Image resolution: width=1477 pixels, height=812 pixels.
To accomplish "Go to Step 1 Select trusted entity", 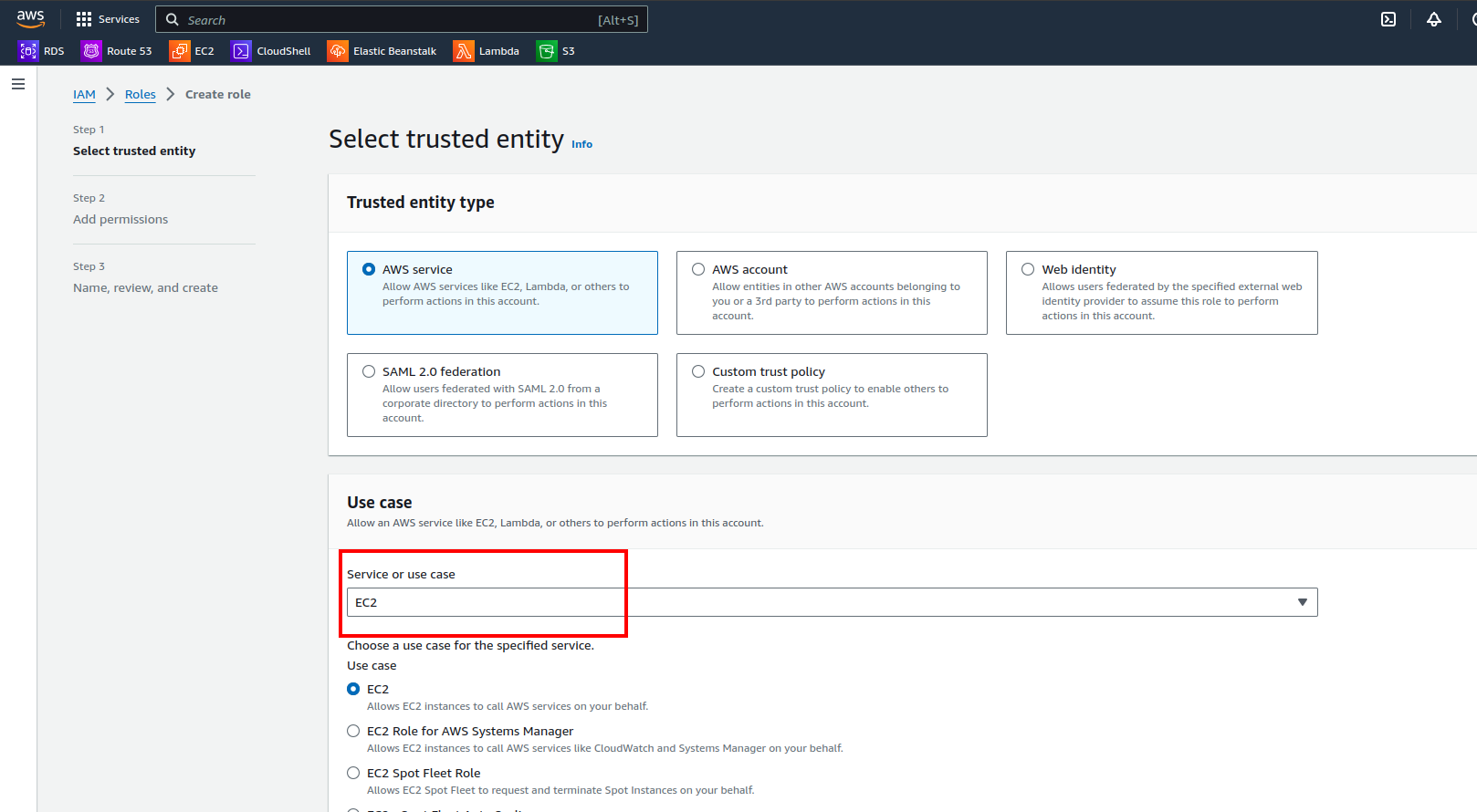I will [x=134, y=151].
